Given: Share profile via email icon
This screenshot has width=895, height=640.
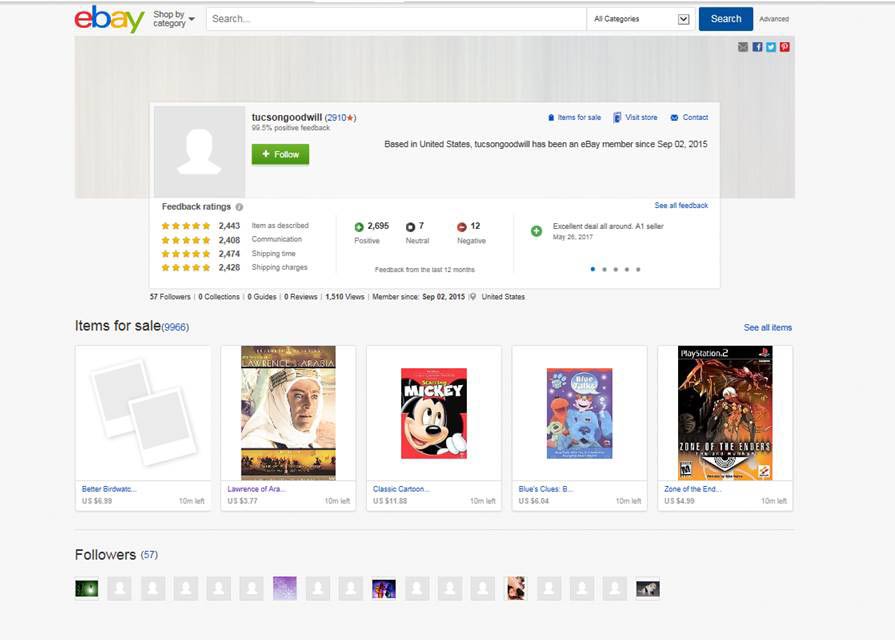Looking at the screenshot, I should pyautogui.click(x=743, y=47).
